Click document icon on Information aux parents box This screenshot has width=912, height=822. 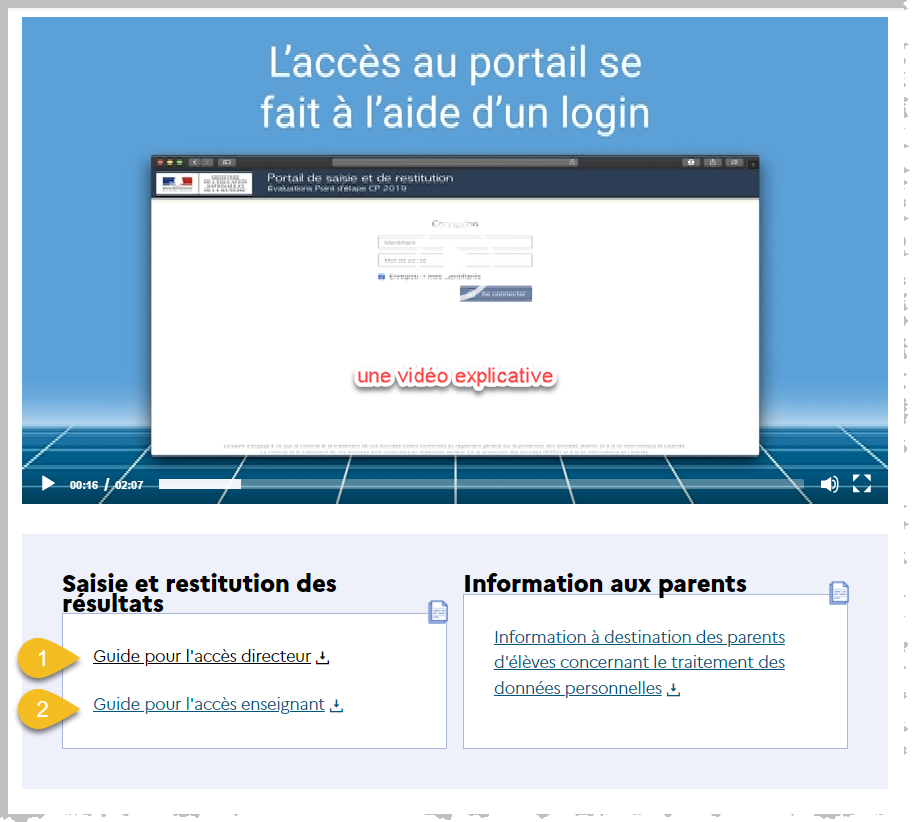[x=839, y=593]
